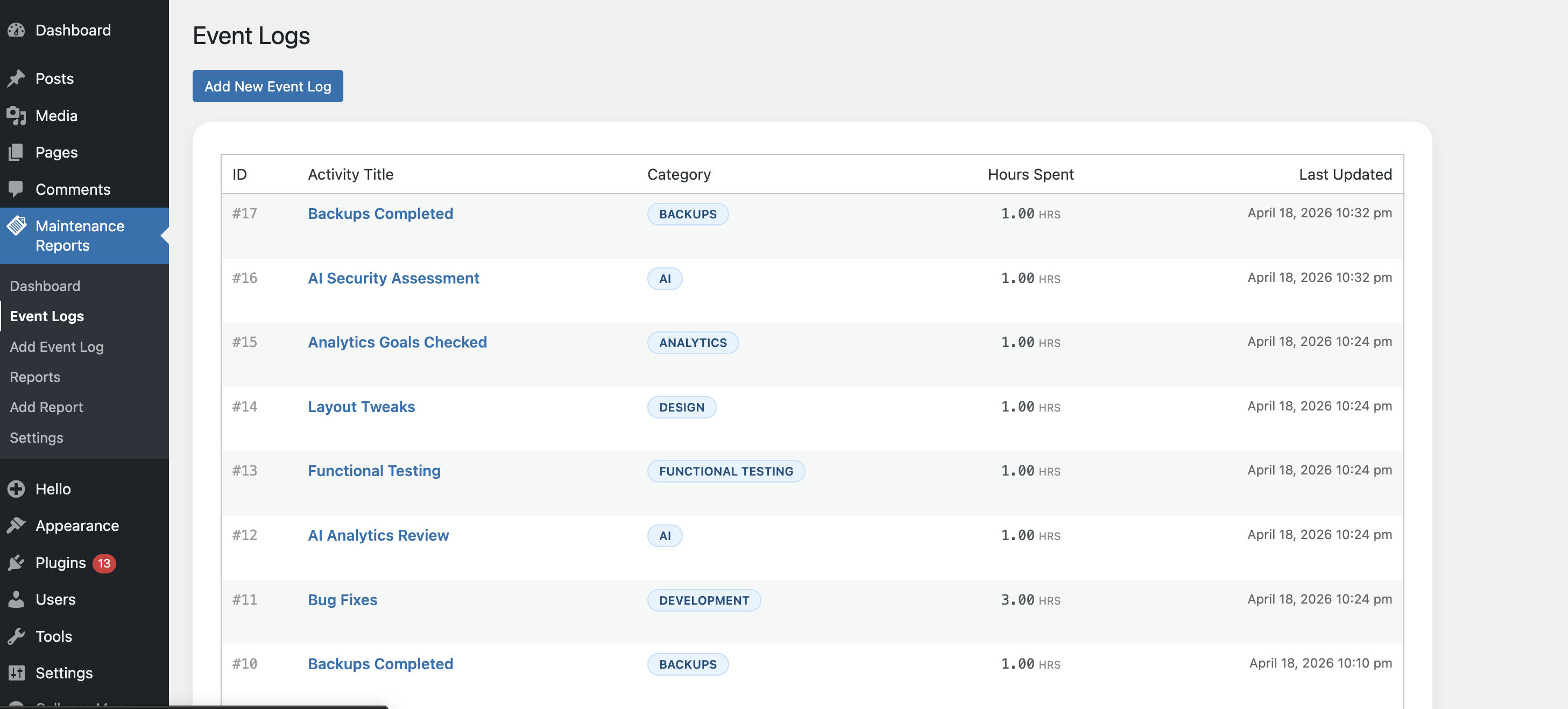Open the Add Report submenu item
1568x709 pixels.
46,407
